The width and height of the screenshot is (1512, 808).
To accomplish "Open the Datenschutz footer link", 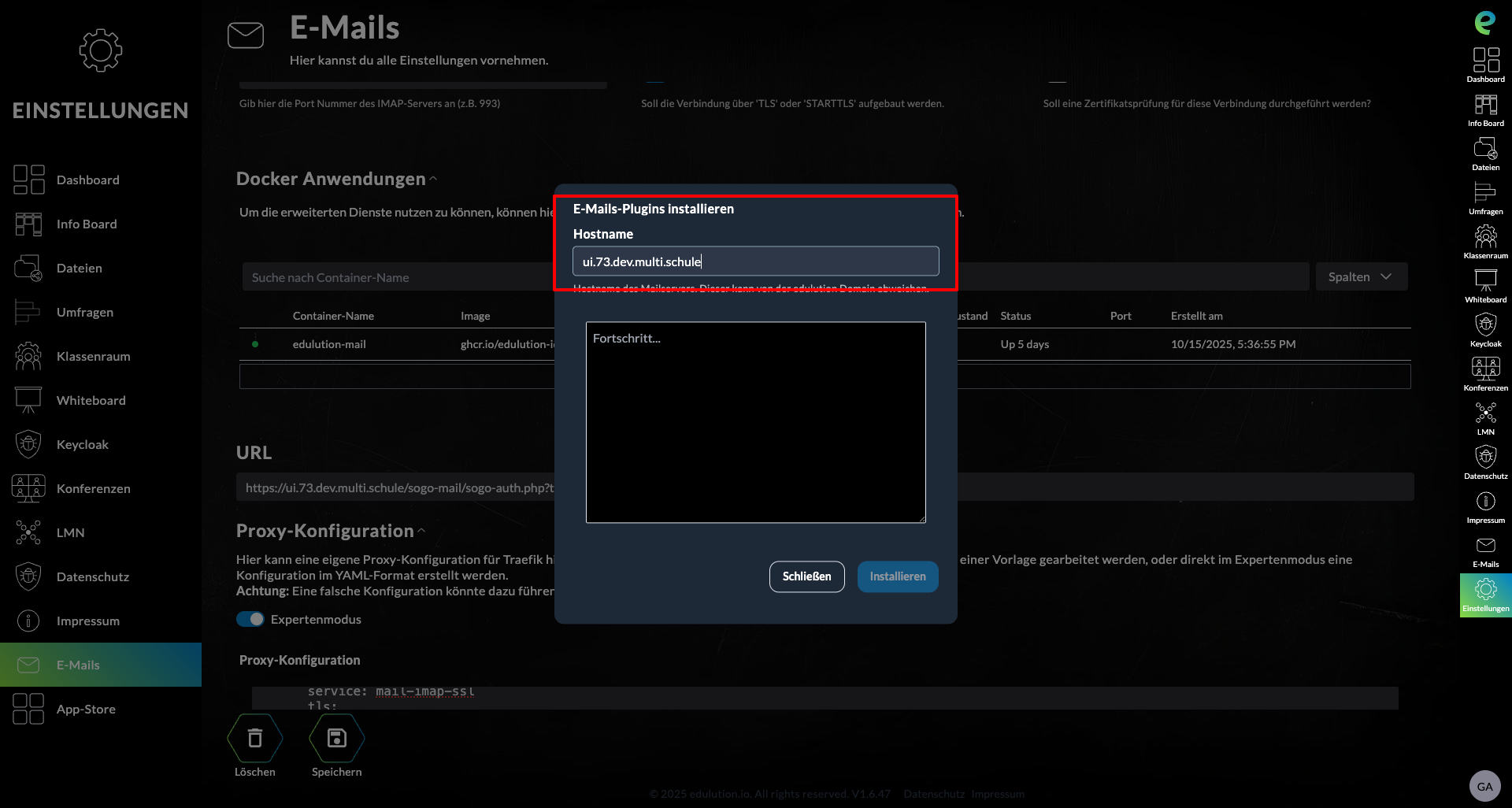I will click(933, 794).
